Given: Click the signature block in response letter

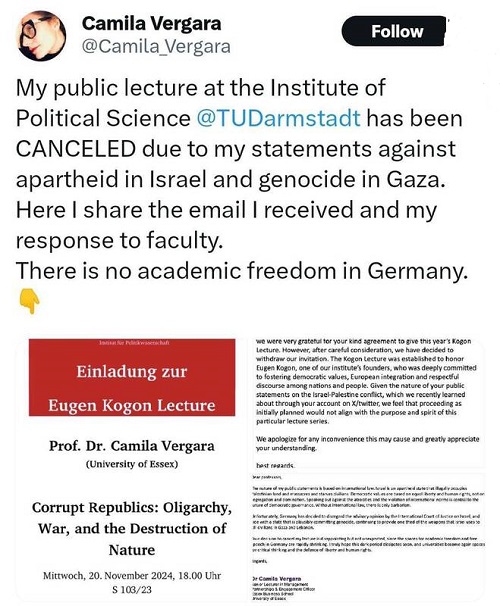Looking at the screenshot, I should click(x=283, y=588).
